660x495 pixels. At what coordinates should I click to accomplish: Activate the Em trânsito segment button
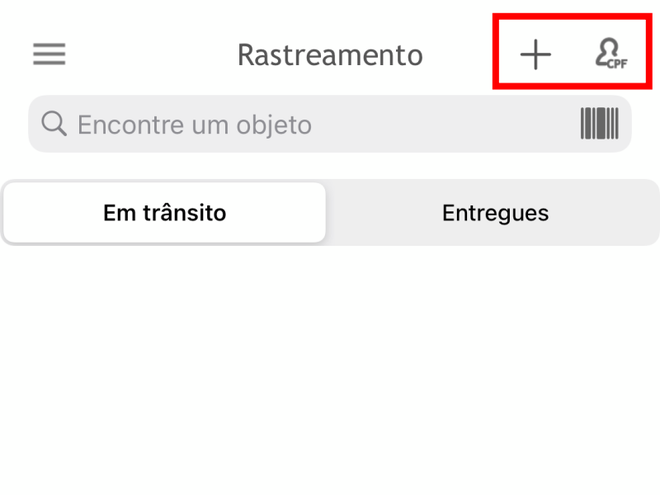coord(165,213)
